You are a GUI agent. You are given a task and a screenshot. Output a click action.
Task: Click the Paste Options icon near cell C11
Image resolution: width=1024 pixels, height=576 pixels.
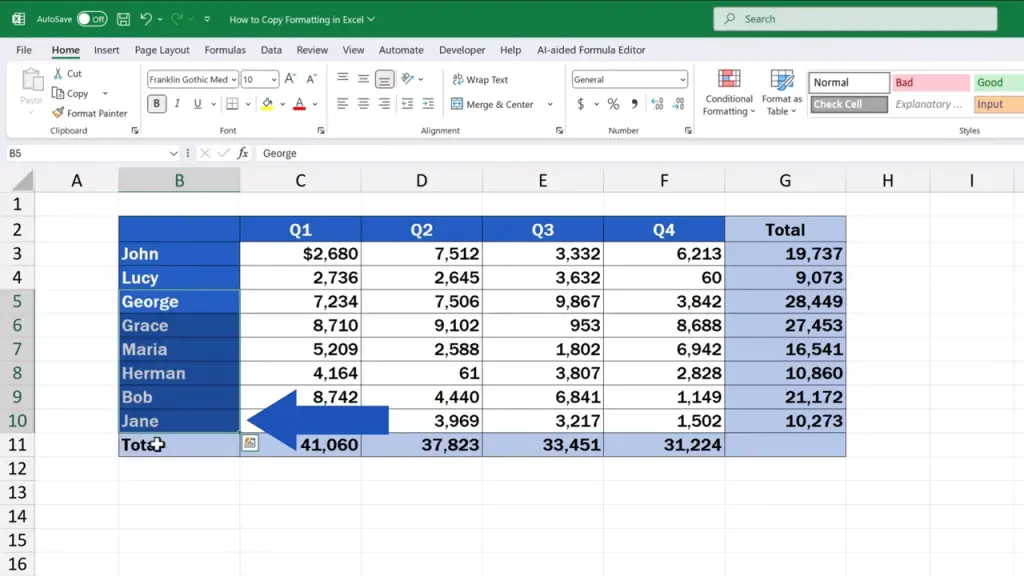(250, 444)
